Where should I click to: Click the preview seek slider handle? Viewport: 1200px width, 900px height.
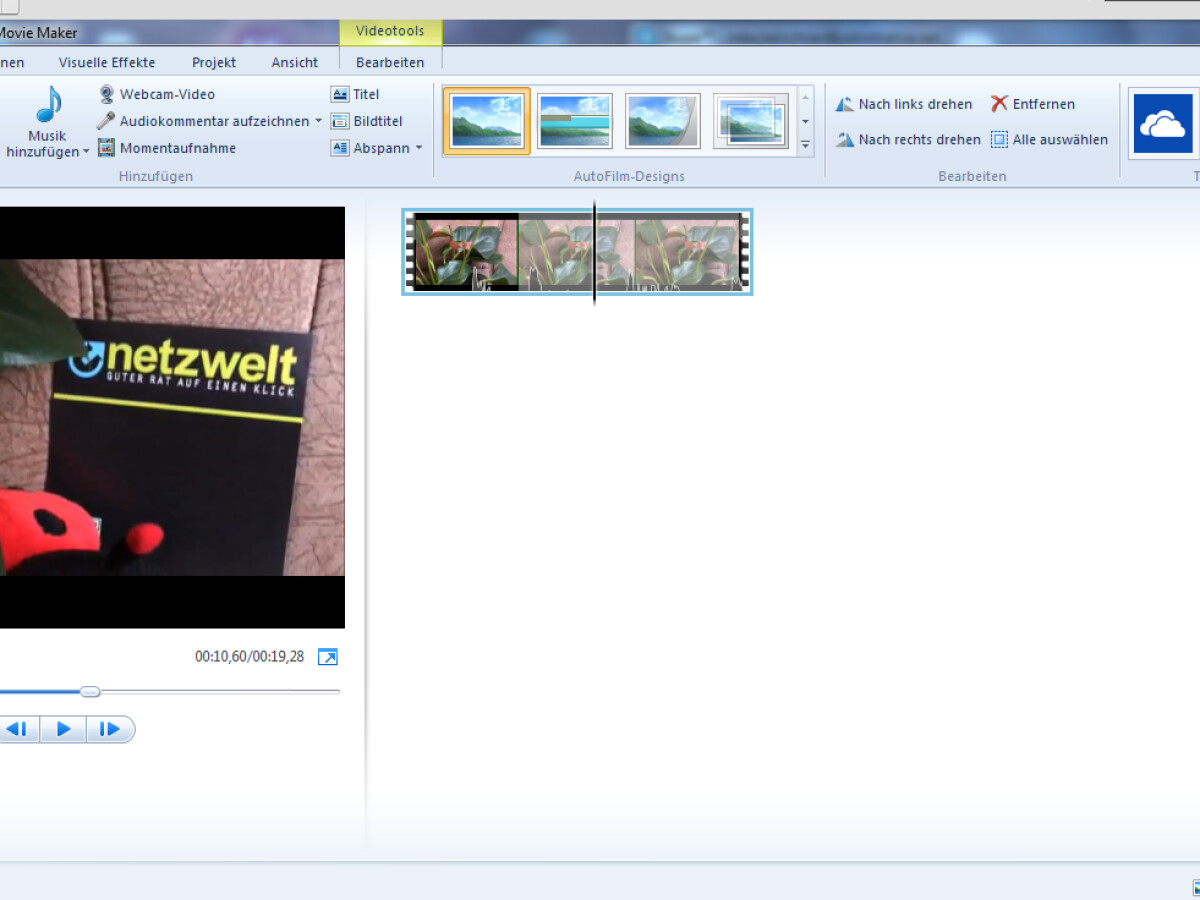tap(90, 692)
